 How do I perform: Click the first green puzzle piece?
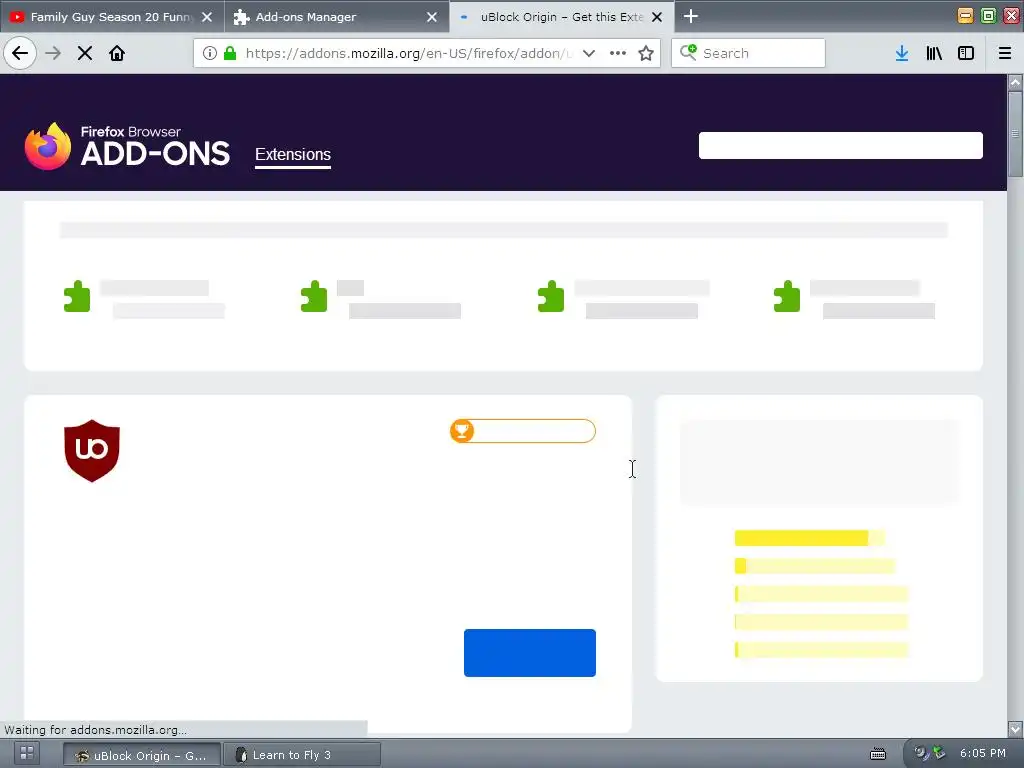coord(77,296)
